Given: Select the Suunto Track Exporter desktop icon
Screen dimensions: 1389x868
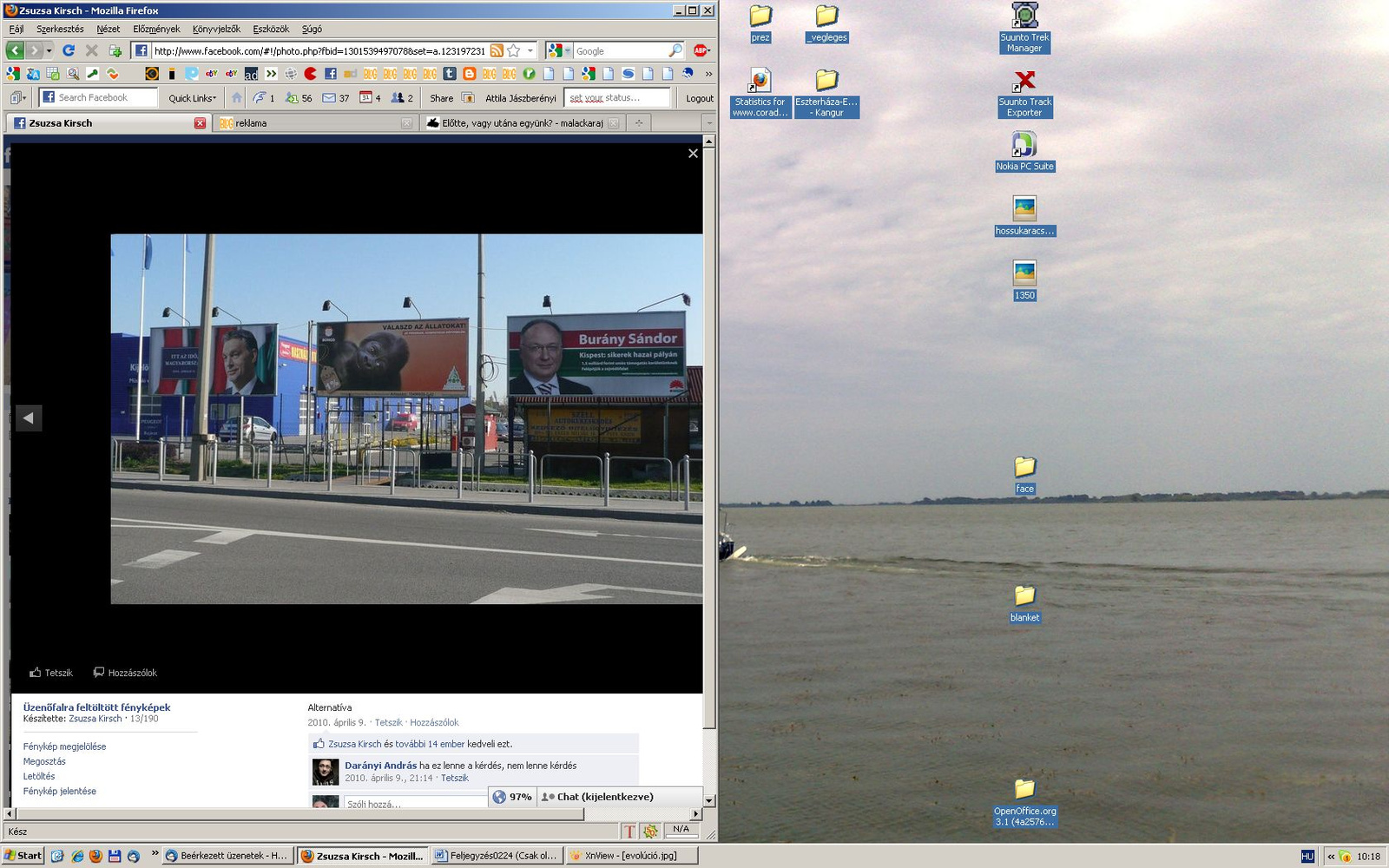Looking at the screenshot, I should click(1024, 94).
